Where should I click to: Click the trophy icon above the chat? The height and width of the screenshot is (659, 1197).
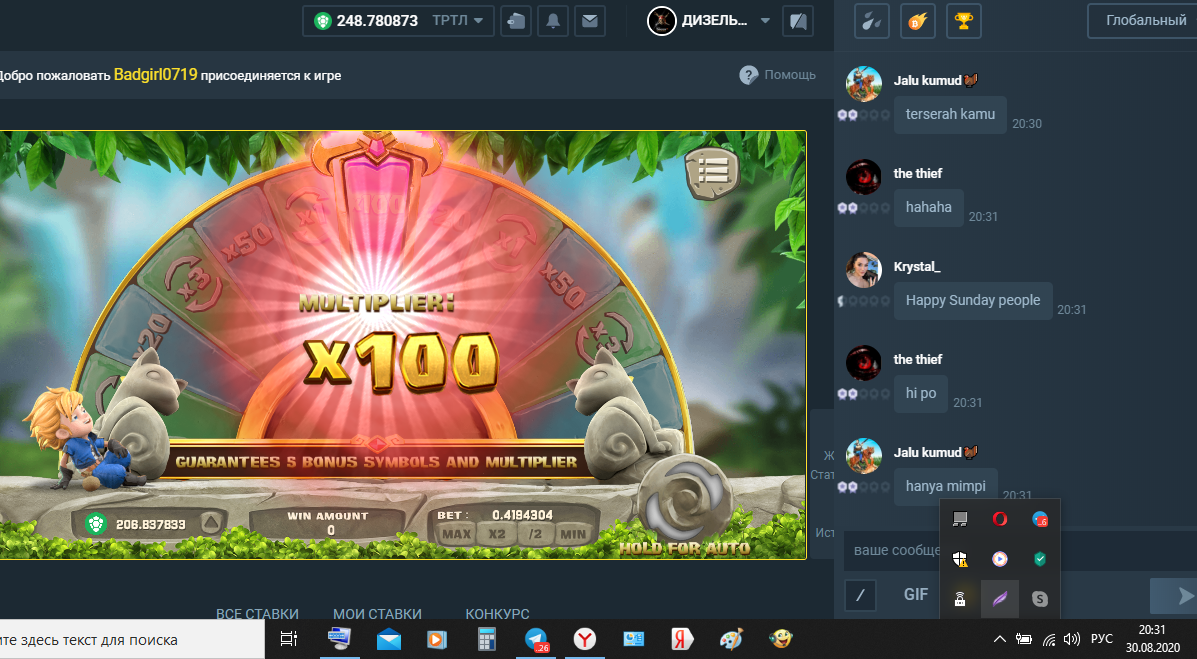coord(963,21)
